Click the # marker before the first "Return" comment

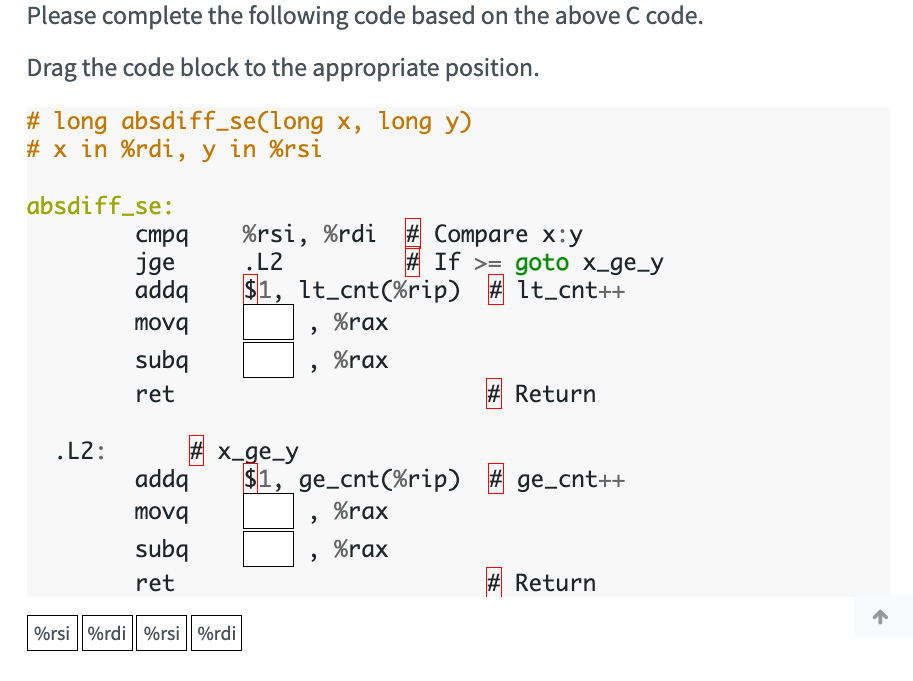(x=492, y=394)
